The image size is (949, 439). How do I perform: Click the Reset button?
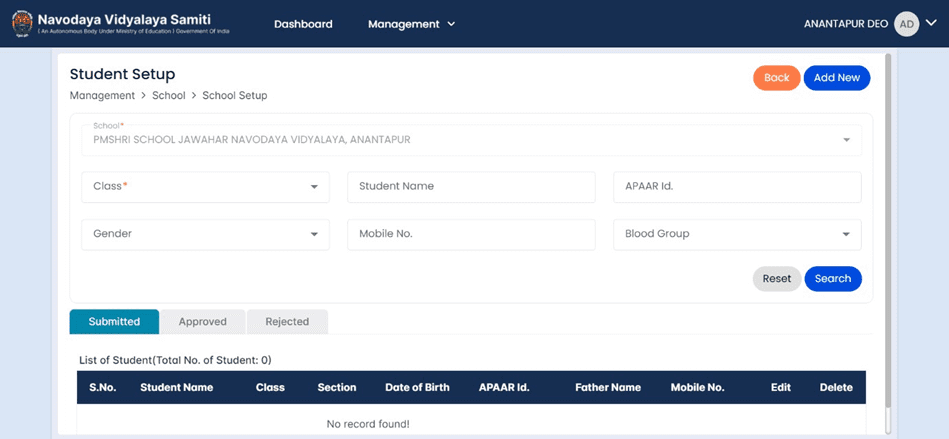777,279
